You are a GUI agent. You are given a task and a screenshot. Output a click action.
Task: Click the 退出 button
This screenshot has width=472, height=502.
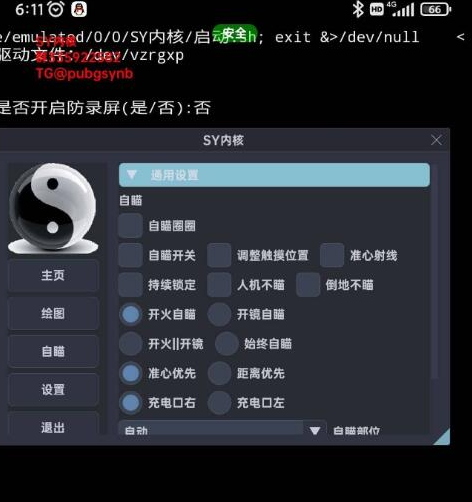53,424
